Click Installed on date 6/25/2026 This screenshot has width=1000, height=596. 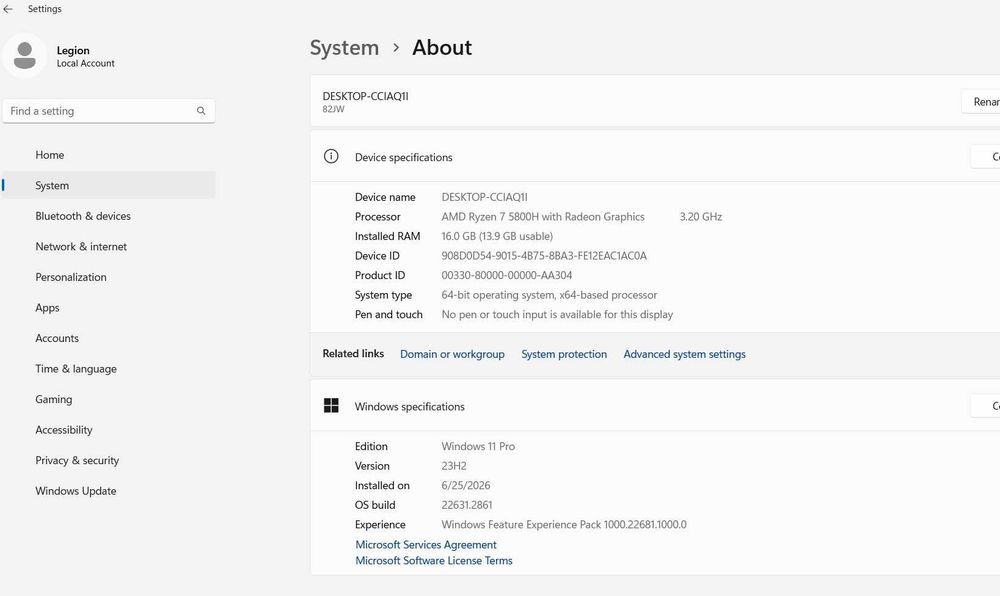[x=466, y=485]
